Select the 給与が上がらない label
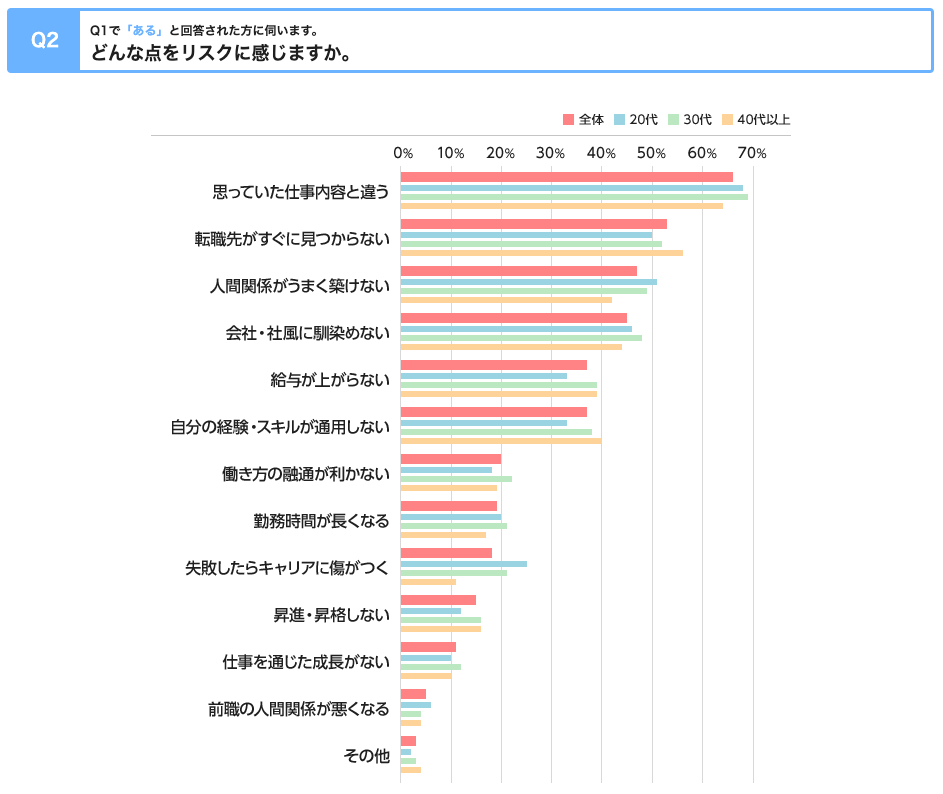Image resolution: width=943 pixels, height=794 pixels. 330,380
